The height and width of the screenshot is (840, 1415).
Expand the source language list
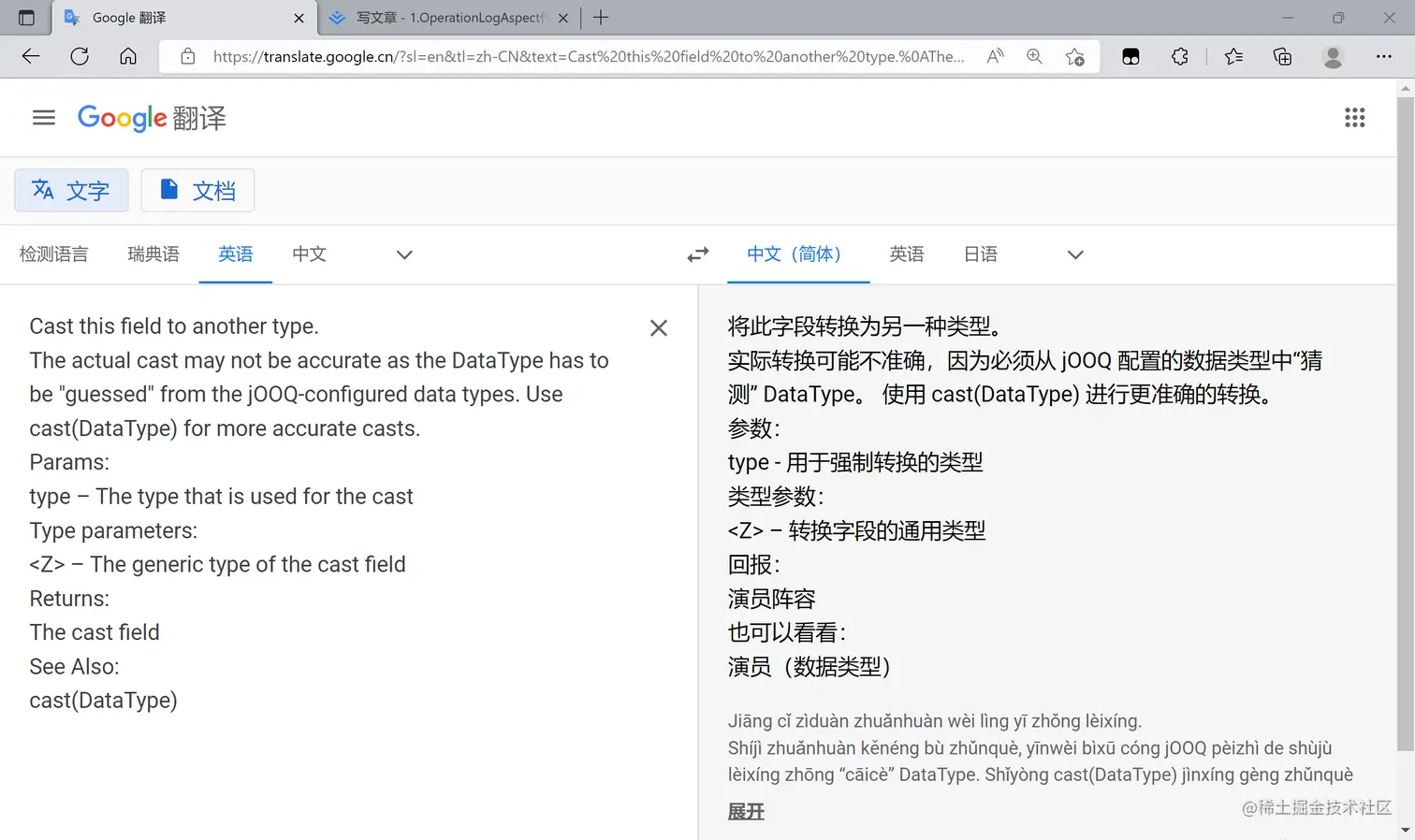tap(404, 254)
